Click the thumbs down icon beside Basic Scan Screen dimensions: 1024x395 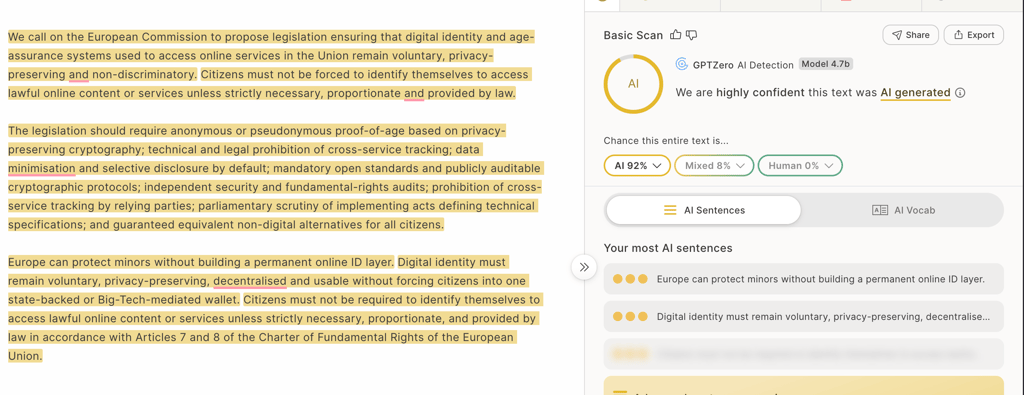click(692, 35)
